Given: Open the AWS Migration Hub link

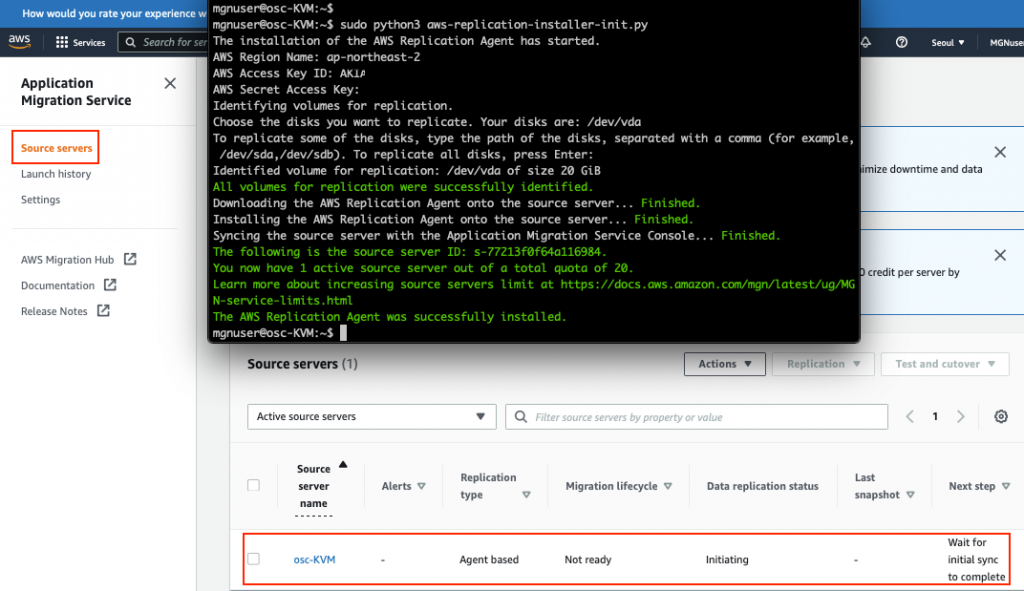Looking at the screenshot, I should tap(67, 259).
